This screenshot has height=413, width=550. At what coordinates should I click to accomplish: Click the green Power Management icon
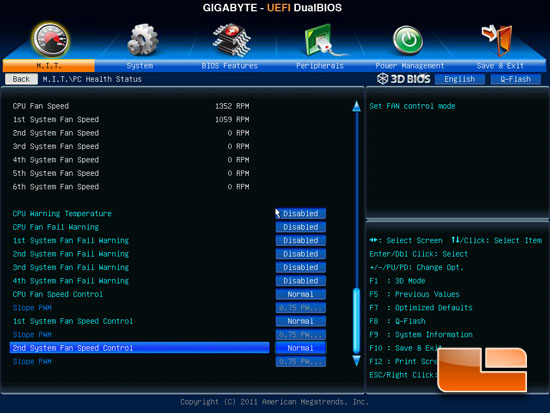tap(408, 40)
